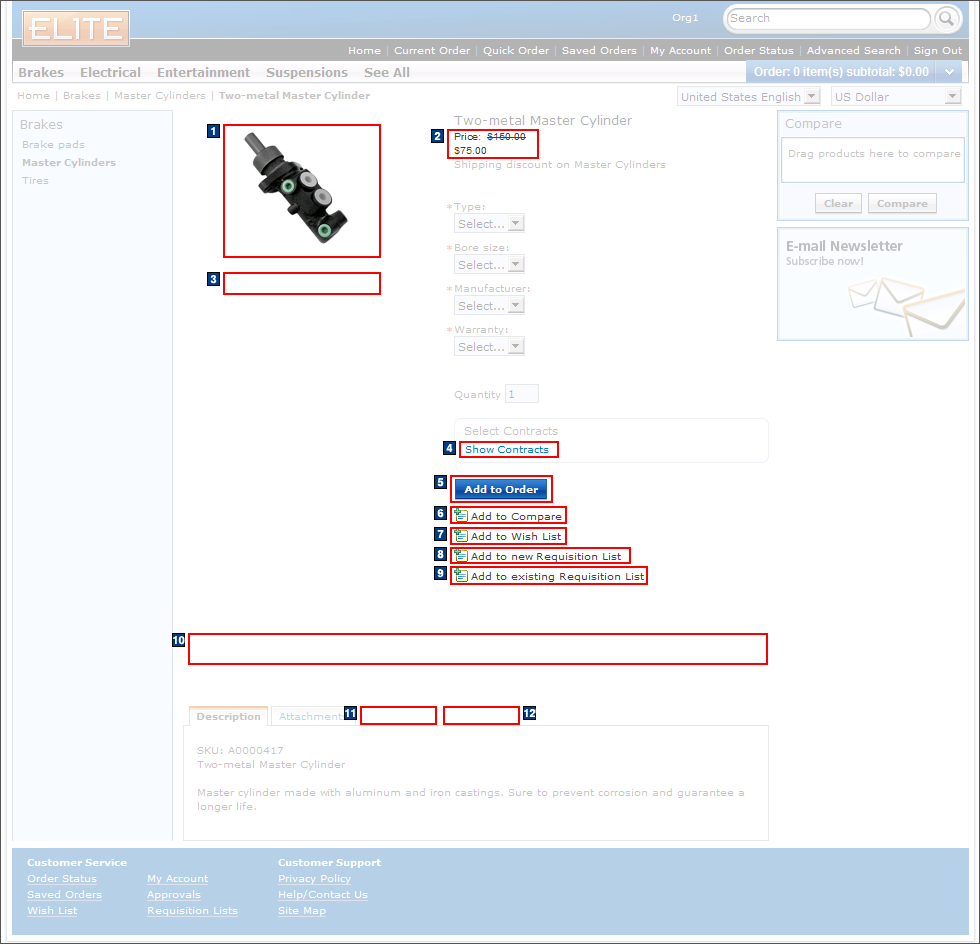Image resolution: width=980 pixels, height=944 pixels.
Task: Click the existing Requisition List icon
Action: click(x=461, y=575)
